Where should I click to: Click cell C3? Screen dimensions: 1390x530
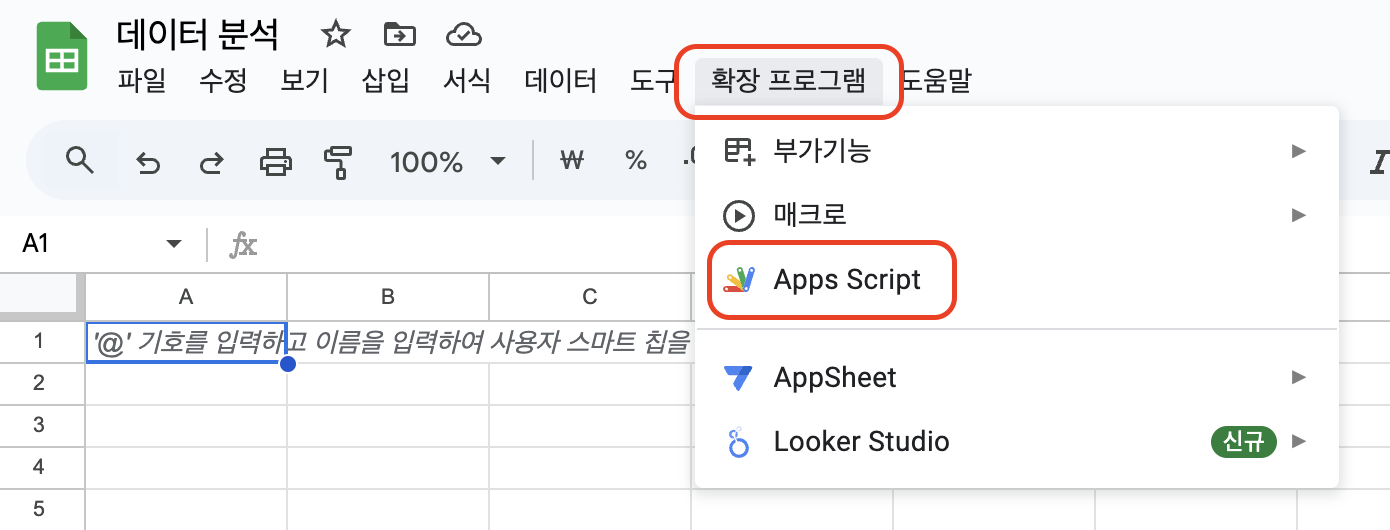590,425
